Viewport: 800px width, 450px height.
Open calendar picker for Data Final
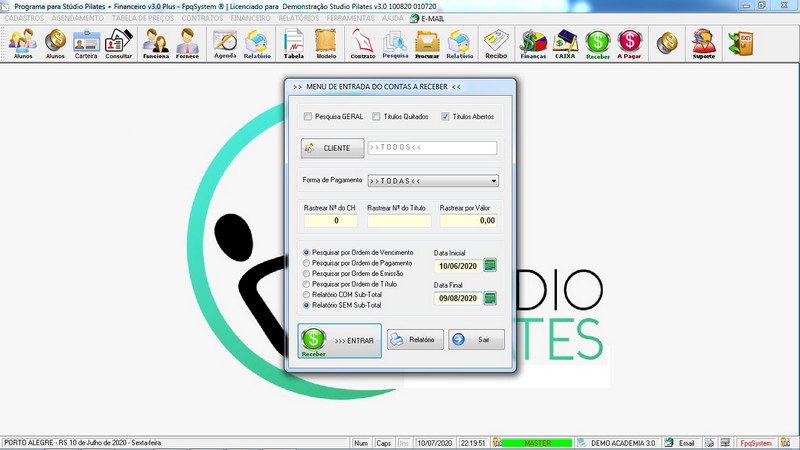490,298
